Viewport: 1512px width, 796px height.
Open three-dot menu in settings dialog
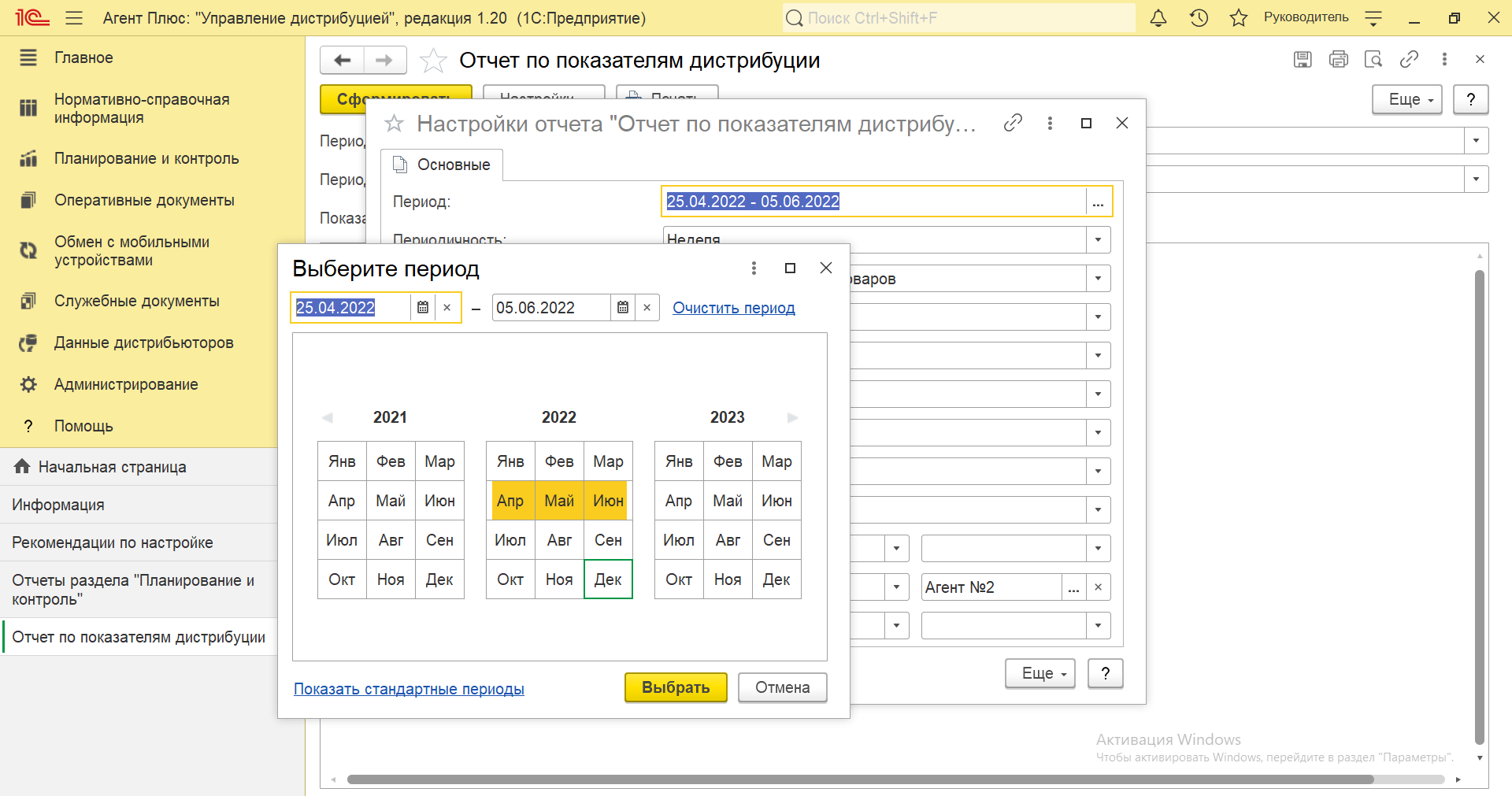click(x=1050, y=123)
